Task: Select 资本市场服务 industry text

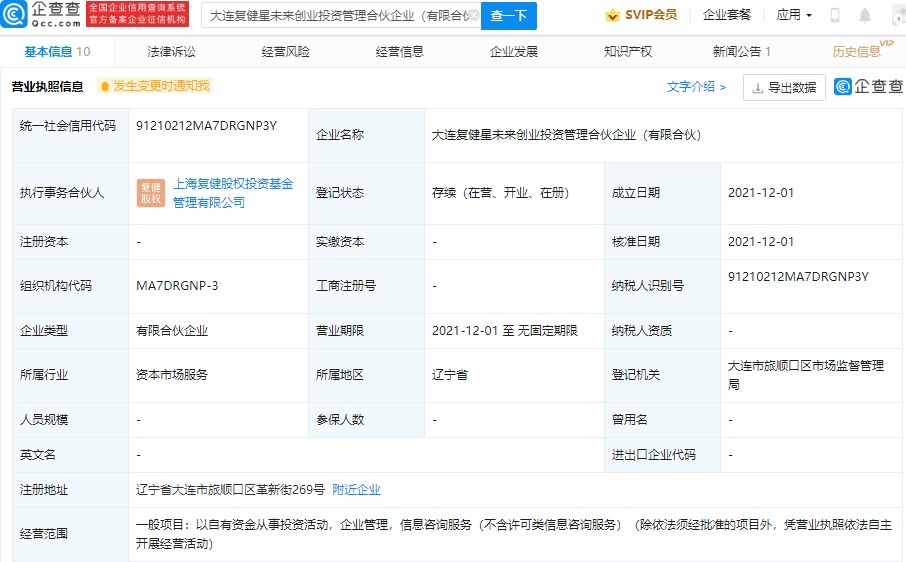Action: tap(172, 375)
